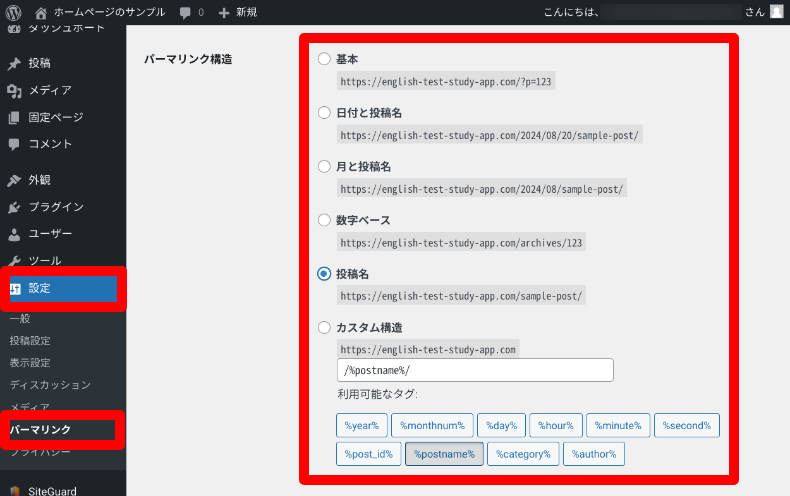Click the 利用可能なタグ label
This screenshot has width=790, height=496.
[x=377, y=394]
